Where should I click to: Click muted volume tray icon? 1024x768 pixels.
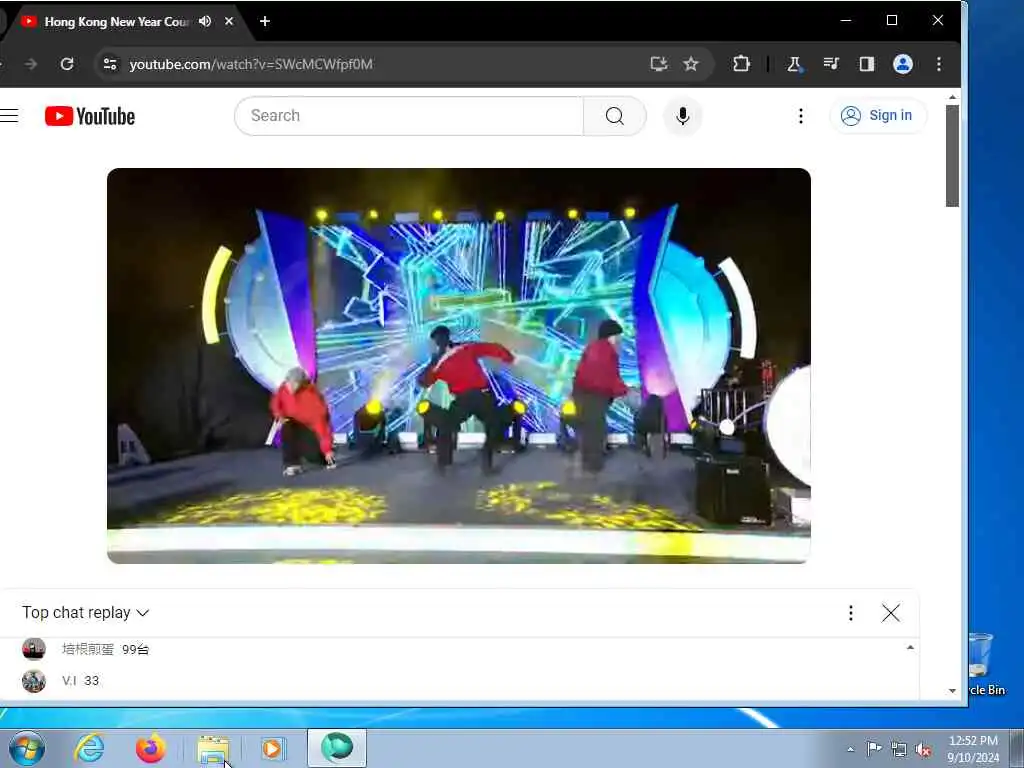pos(923,749)
